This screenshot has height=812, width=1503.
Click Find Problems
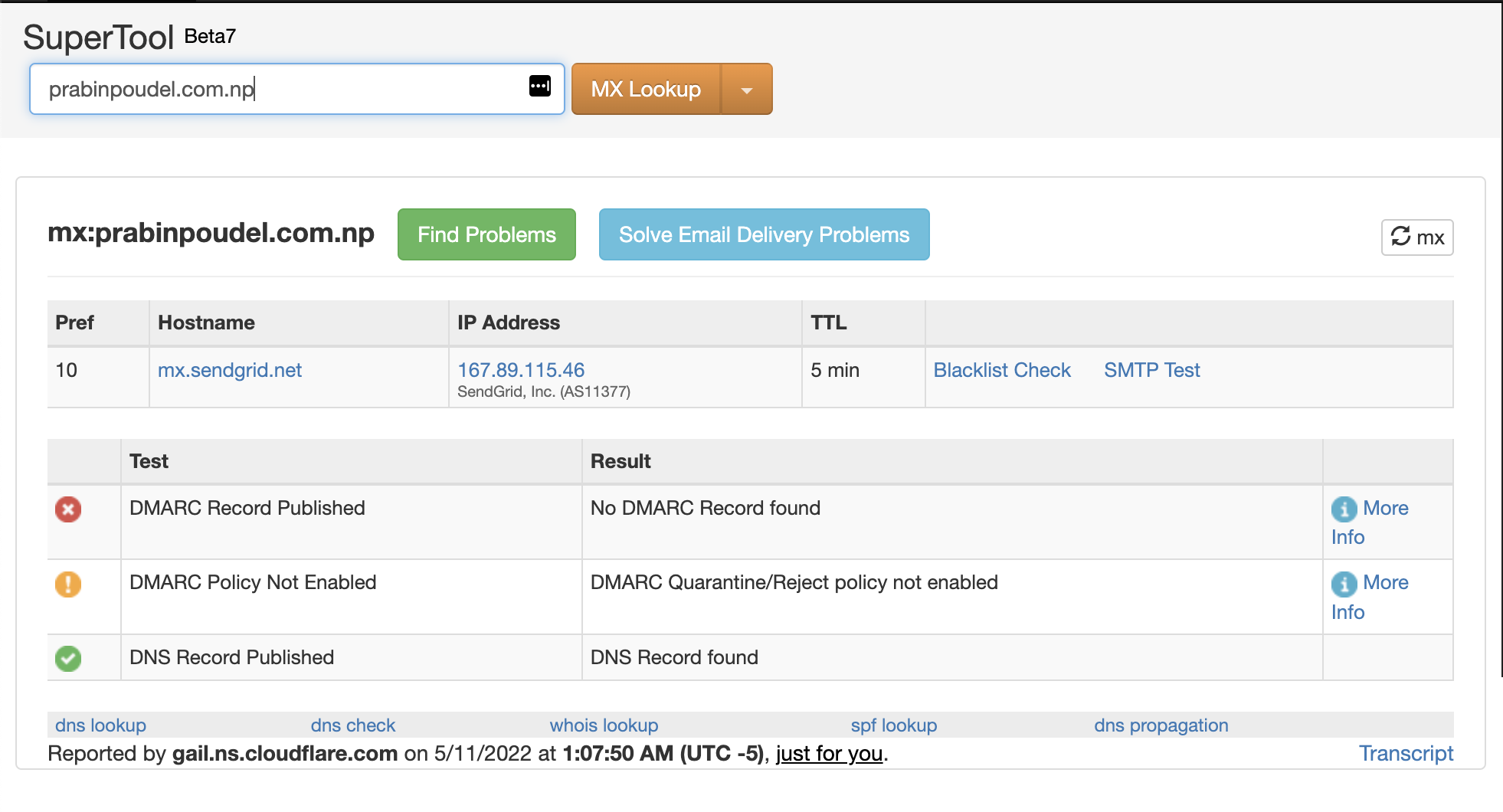(486, 234)
